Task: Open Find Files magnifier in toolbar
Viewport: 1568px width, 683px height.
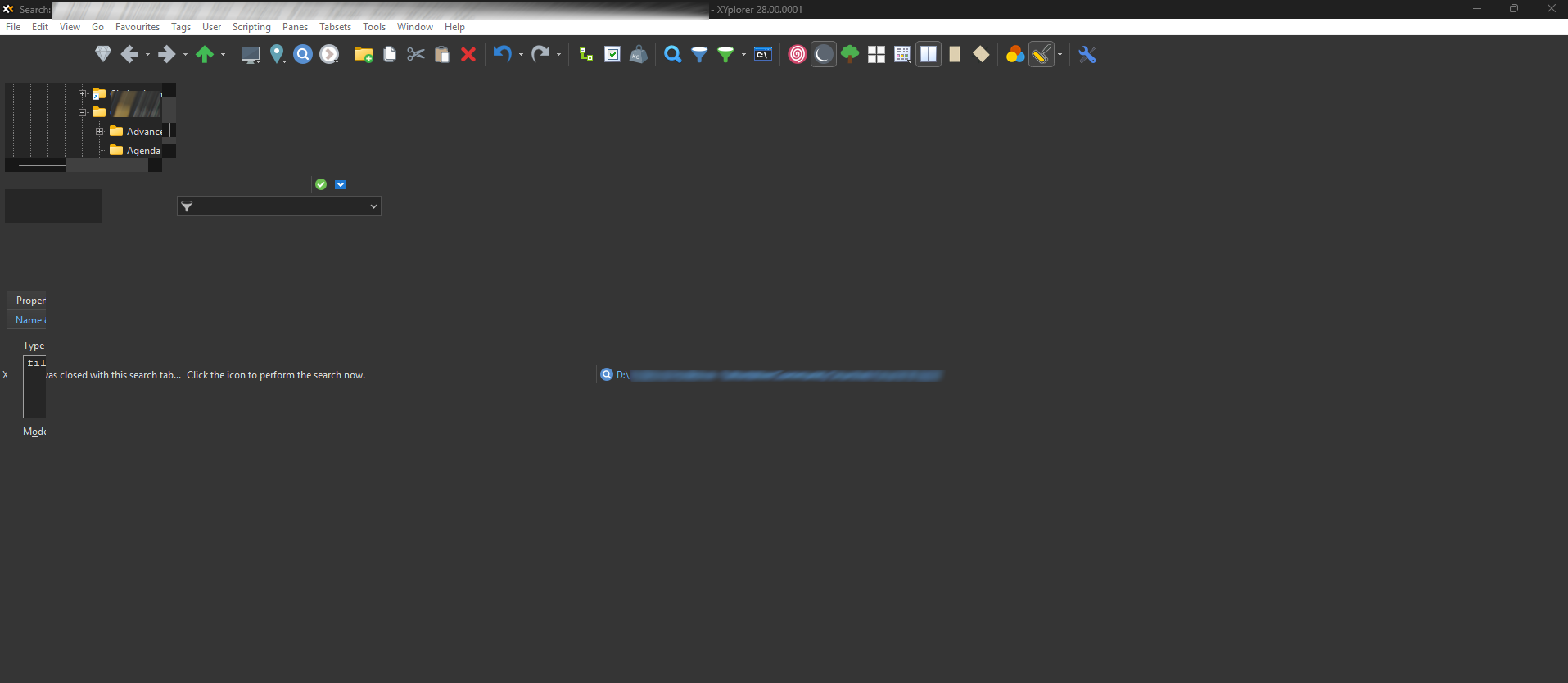Action: click(672, 55)
